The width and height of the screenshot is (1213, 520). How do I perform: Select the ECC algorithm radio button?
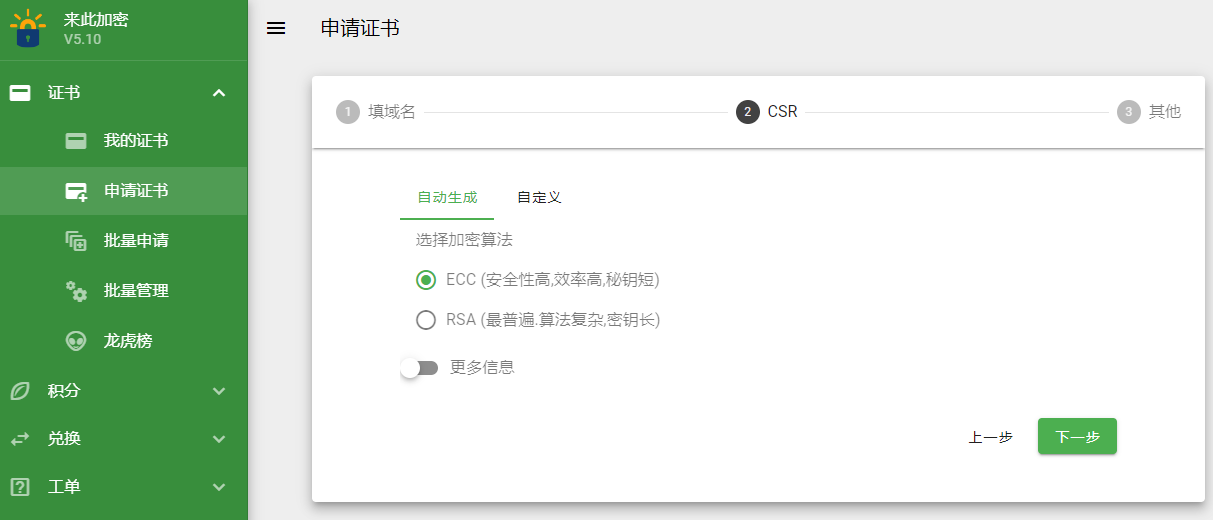tap(426, 280)
